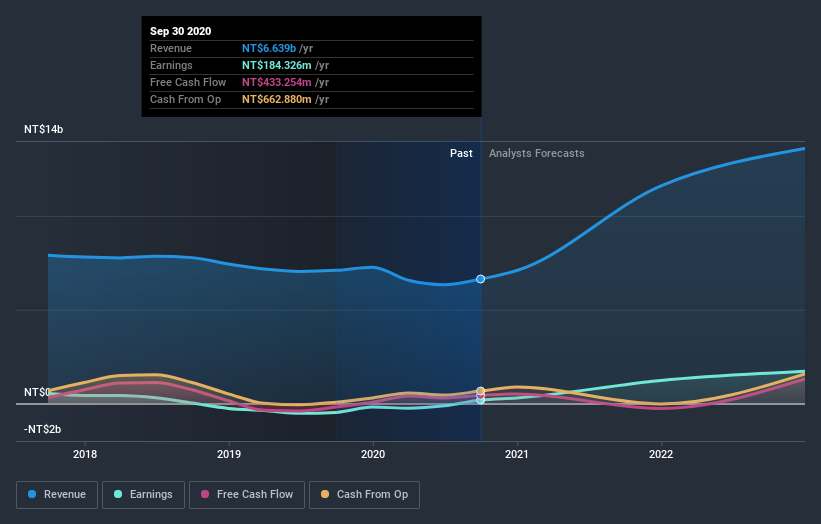Click the NT$662.880m cash from op value
The width and height of the screenshot is (821, 524).
click(x=276, y=99)
